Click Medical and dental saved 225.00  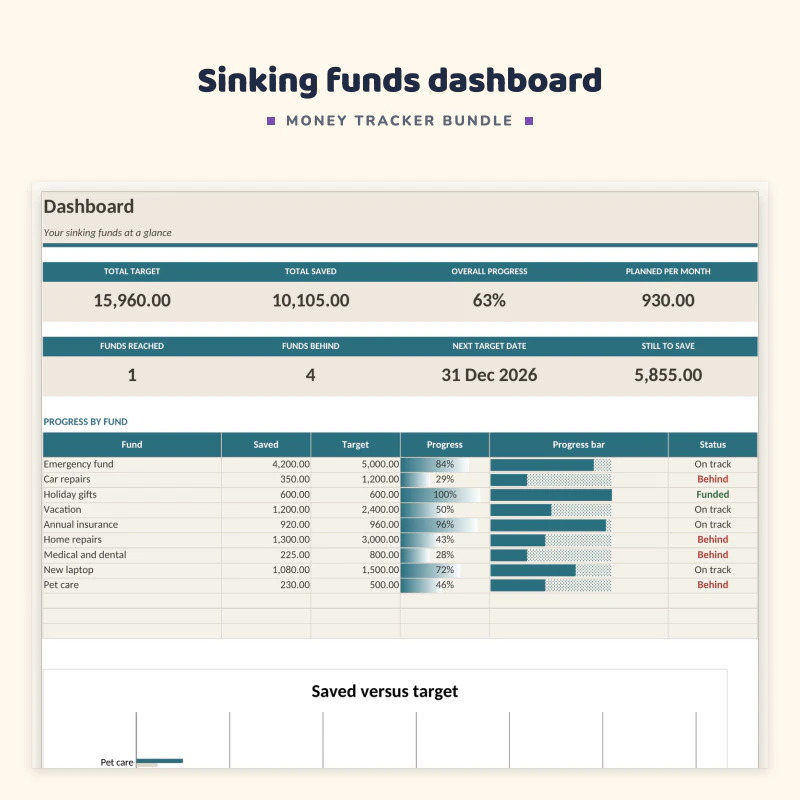click(x=295, y=555)
